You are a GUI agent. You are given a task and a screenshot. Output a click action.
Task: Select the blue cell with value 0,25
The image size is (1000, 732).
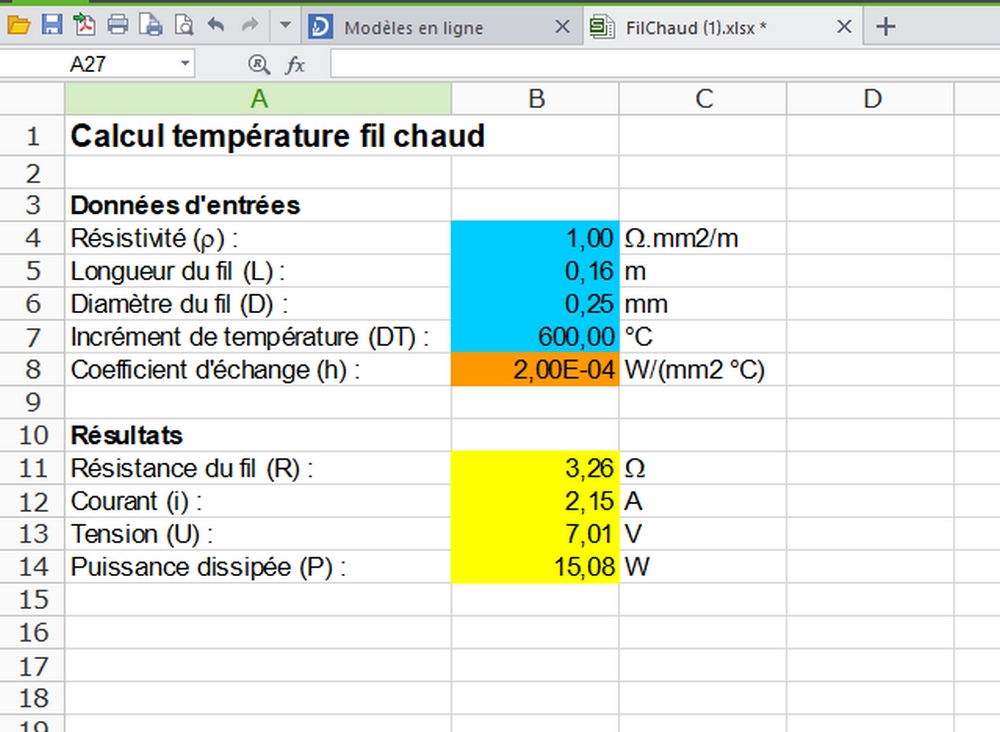click(535, 304)
